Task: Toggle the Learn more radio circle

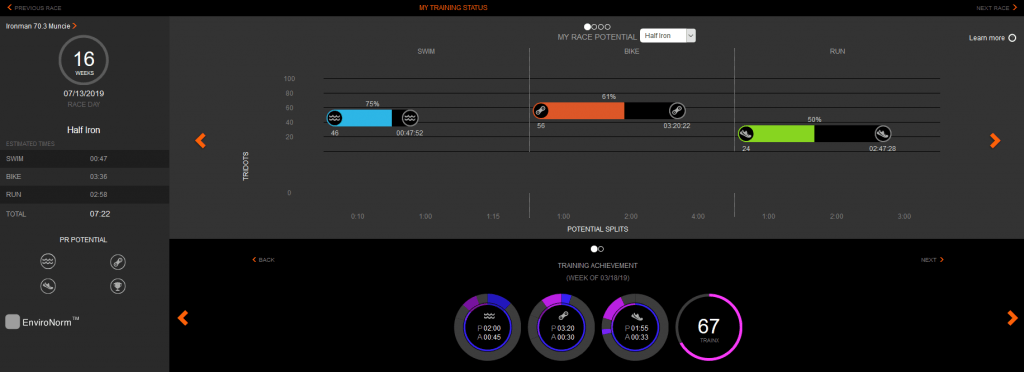Action: click(1012, 38)
